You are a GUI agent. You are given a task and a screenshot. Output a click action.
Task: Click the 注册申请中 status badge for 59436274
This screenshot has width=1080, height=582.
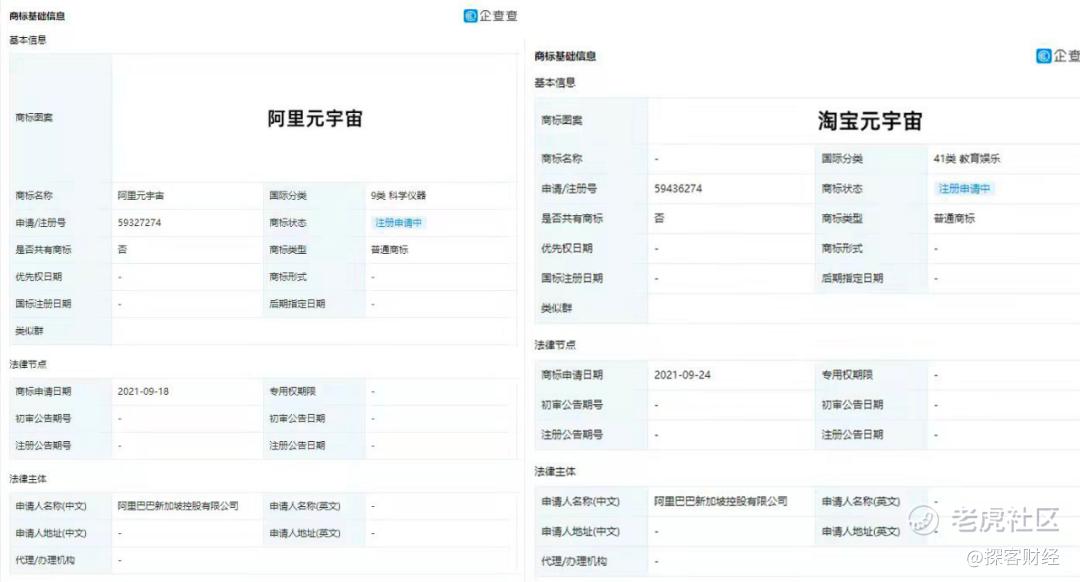click(964, 188)
